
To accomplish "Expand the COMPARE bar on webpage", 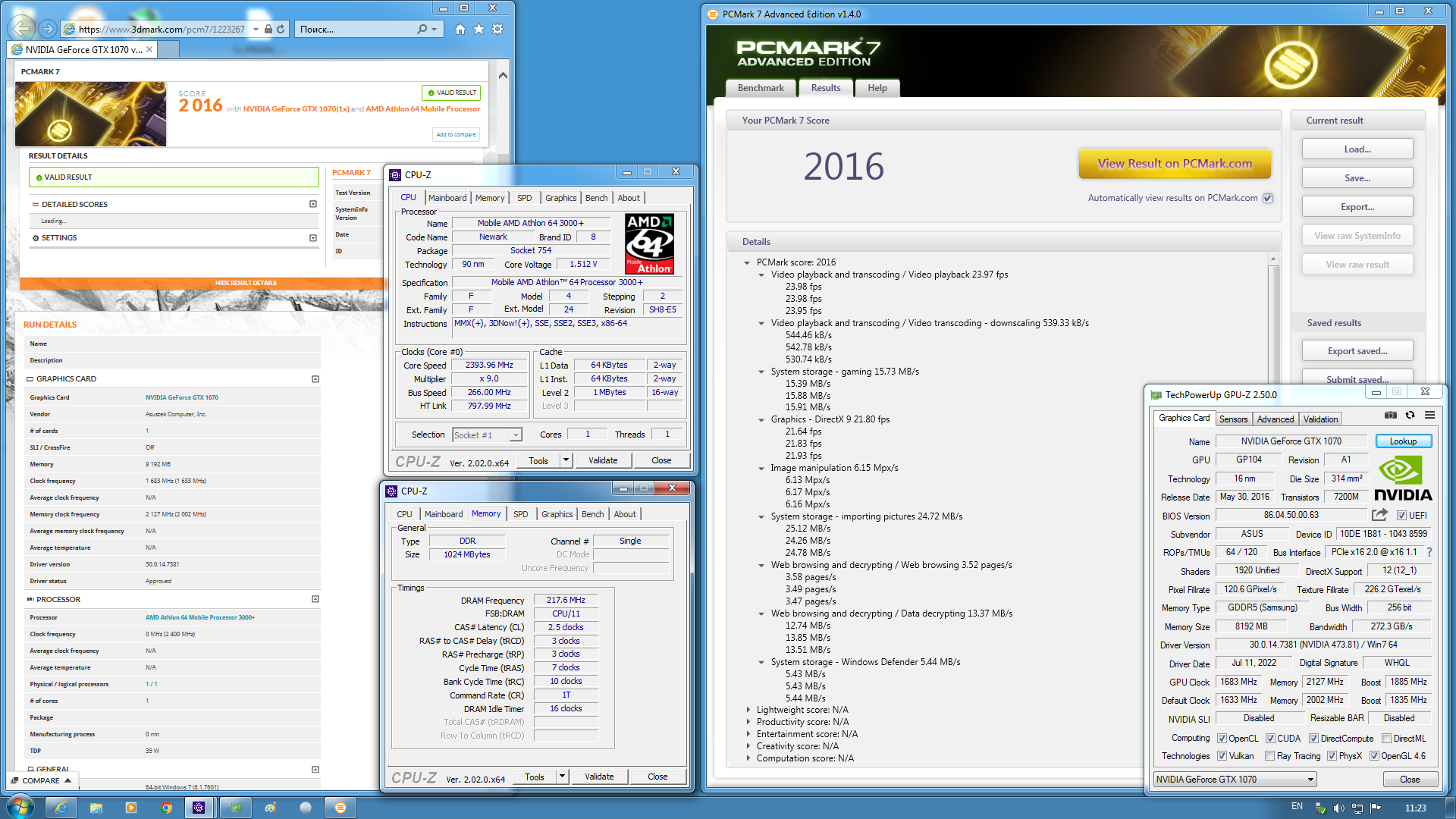I will 42,780.
